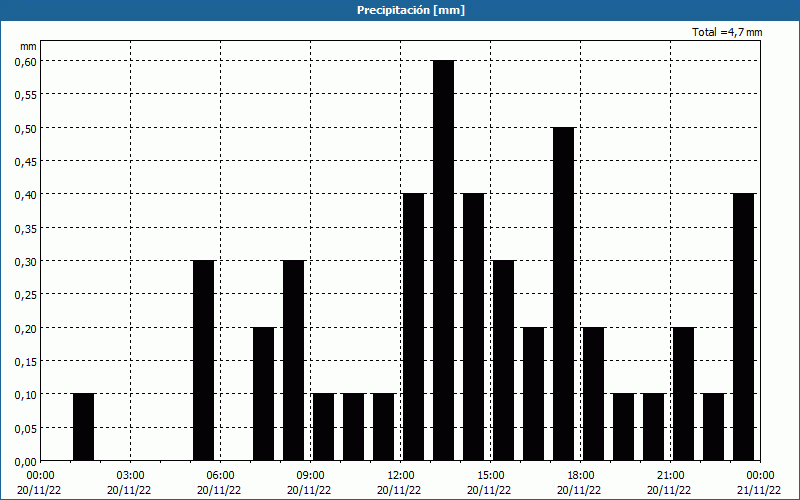Click the 0,55 y-axis value
This screenshot has height=500, width=800.
pos(26,94)
